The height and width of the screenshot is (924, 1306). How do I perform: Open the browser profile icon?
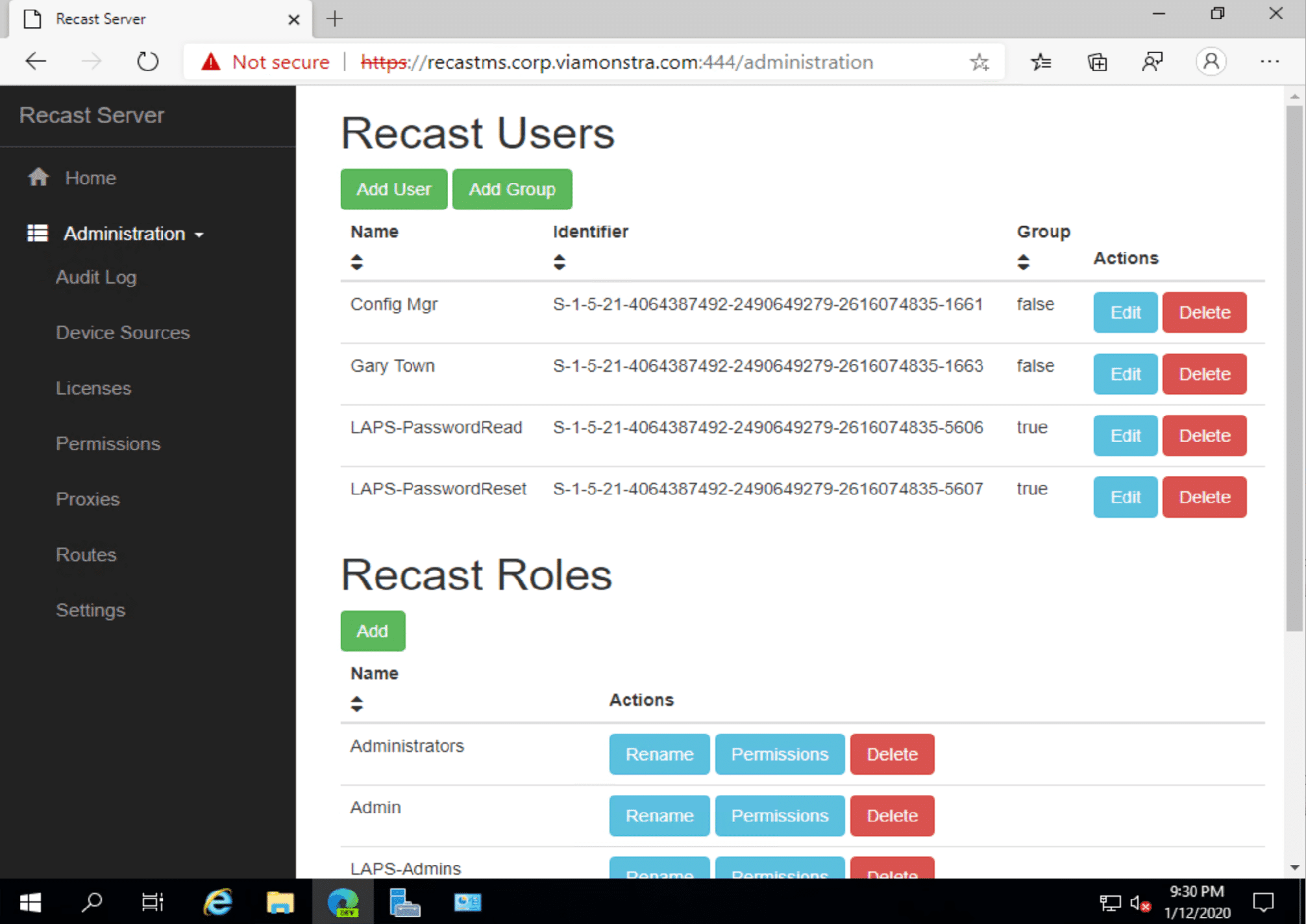[x=1211, y=62]
